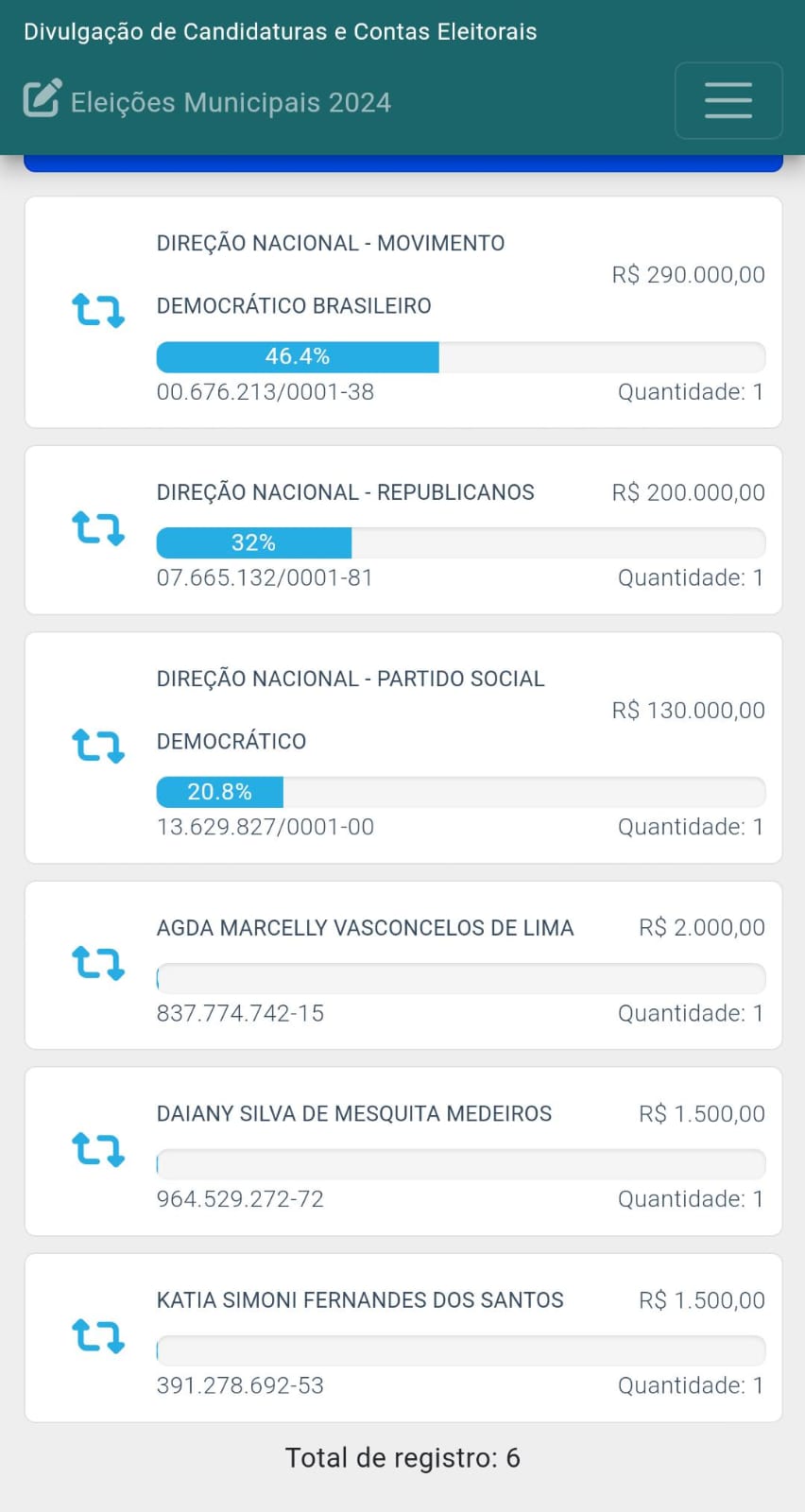
Task: Click CNPJ 13.629.827/0001-00
Action: (x=265, y=827)
